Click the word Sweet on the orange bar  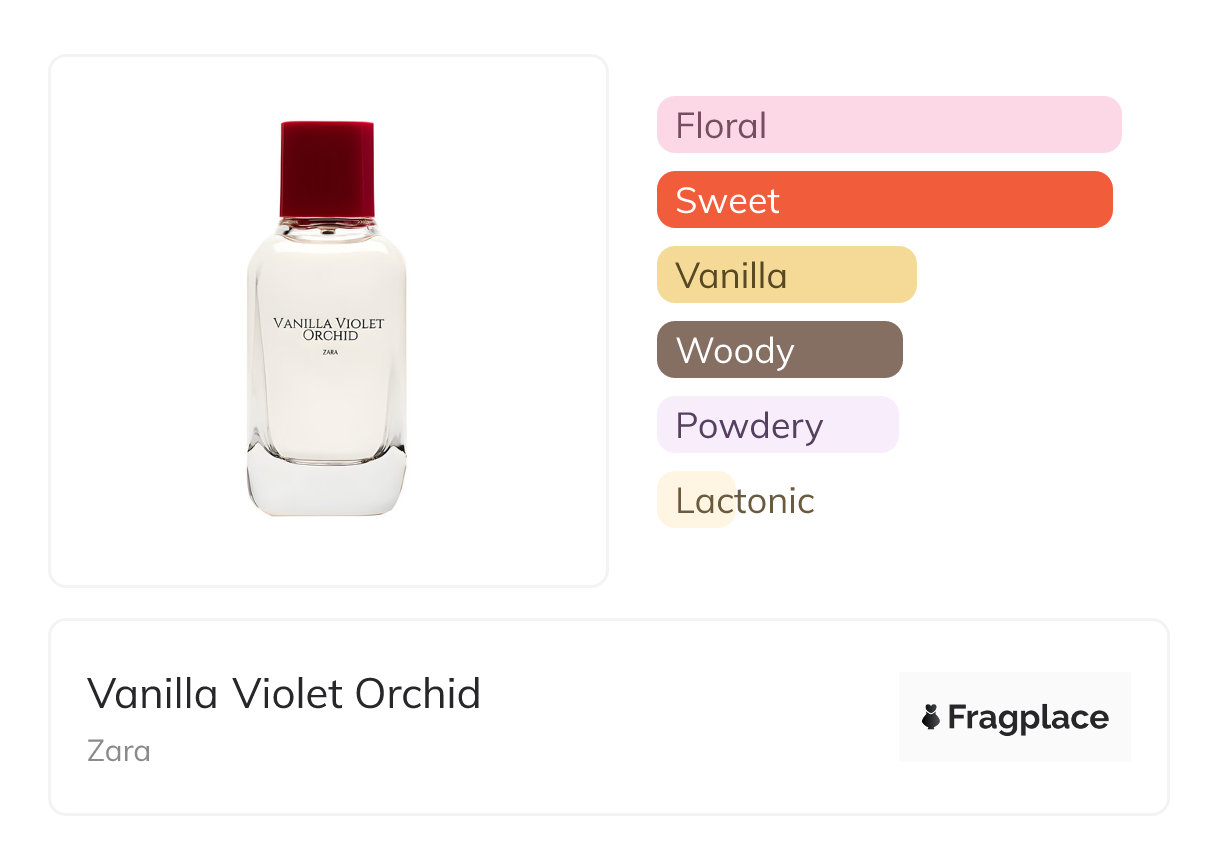pos(727,201)
